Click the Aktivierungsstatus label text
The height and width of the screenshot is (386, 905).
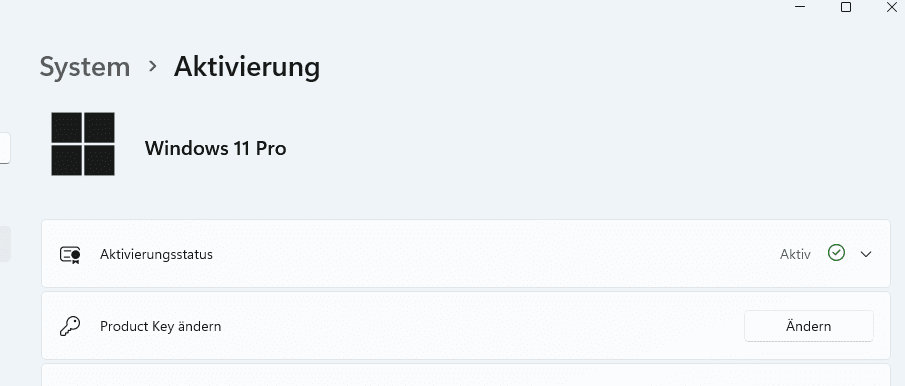(x=156, y=254)
